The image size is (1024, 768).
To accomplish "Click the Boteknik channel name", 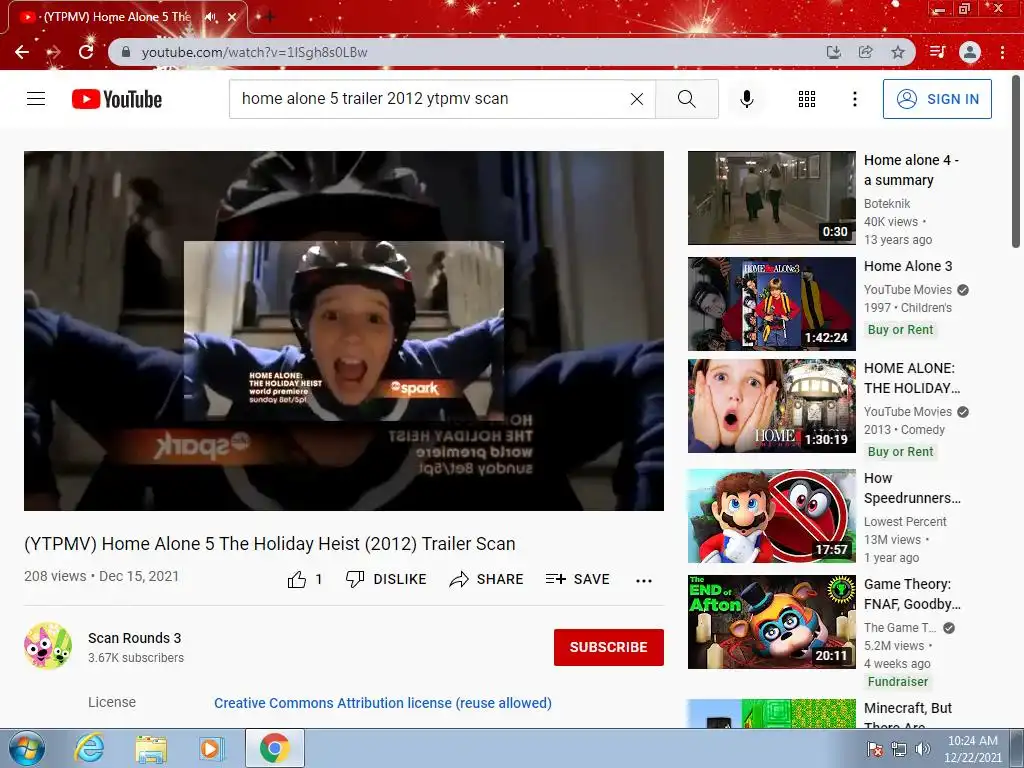I will [x=887, y=204].
